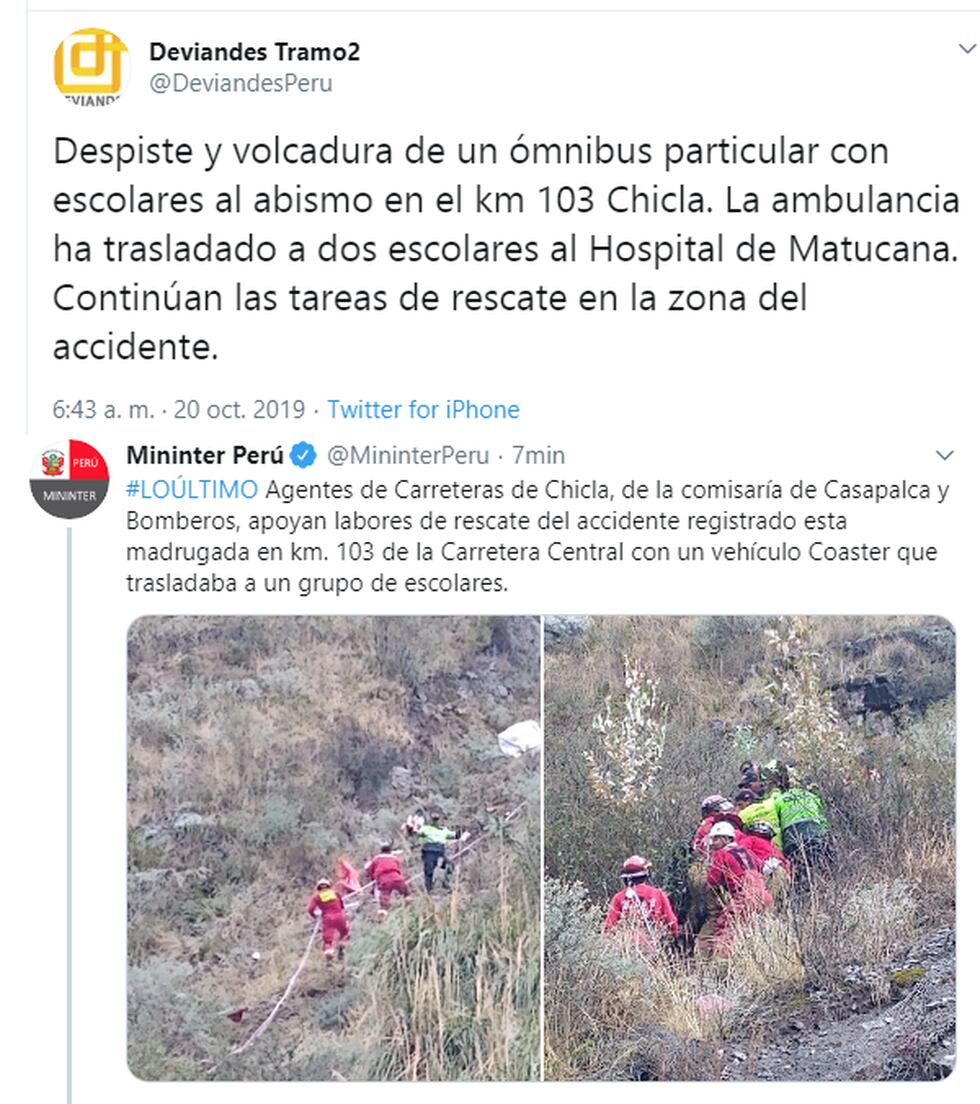The height and width of the screenshot is (1104, 980).
Task: Open the #LOÚLTIMO hashtag
Action: [192, 489]
